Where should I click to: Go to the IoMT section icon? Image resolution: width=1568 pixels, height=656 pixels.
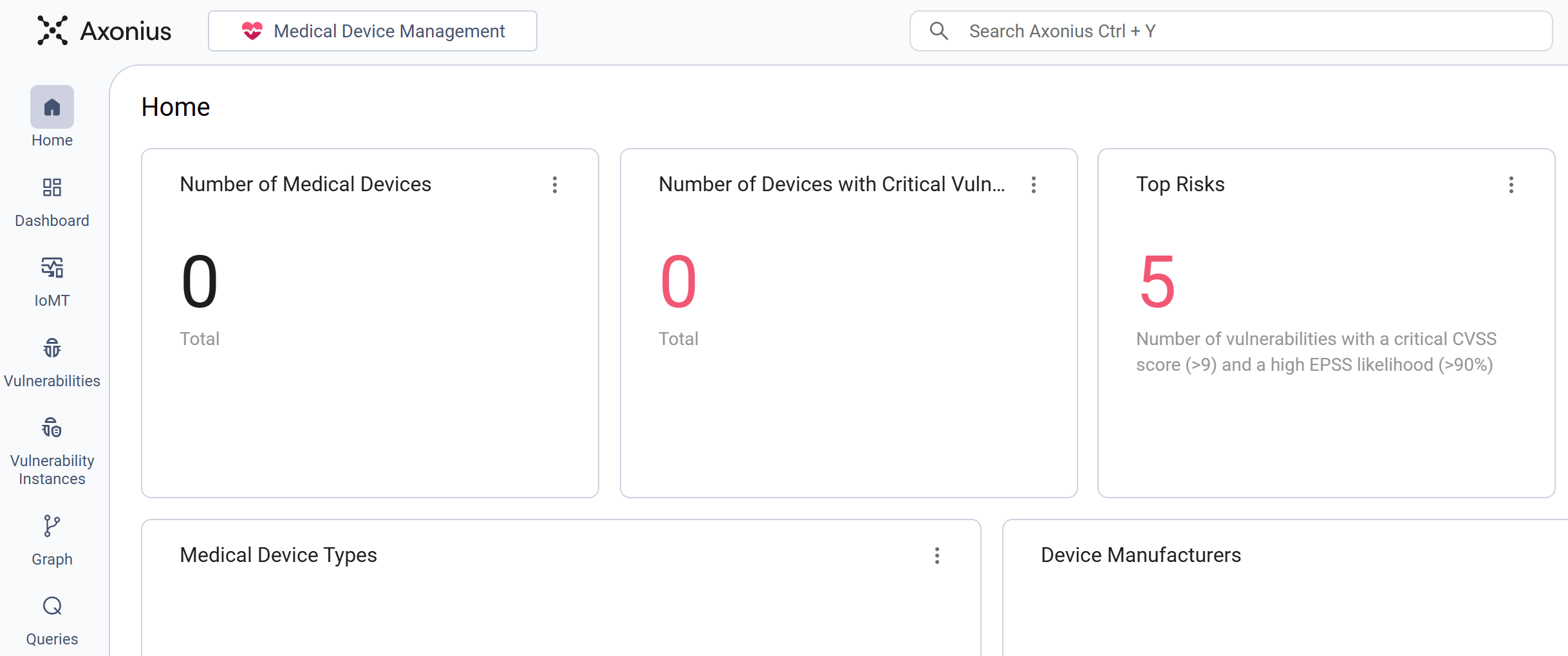tap(52, 268)
